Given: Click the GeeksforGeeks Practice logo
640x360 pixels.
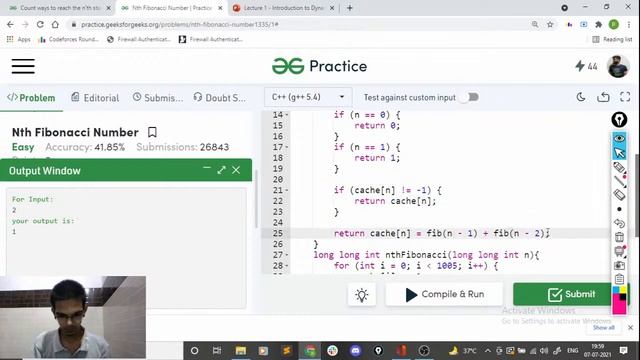Looking at the screenshot, I should 320,66.
